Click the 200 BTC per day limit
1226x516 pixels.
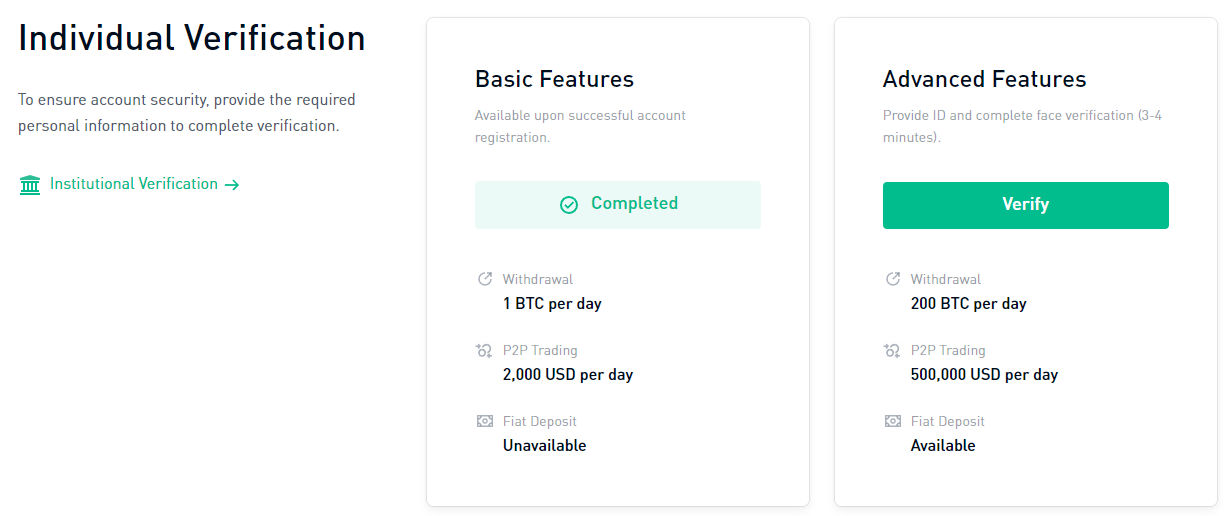(968, 303)
